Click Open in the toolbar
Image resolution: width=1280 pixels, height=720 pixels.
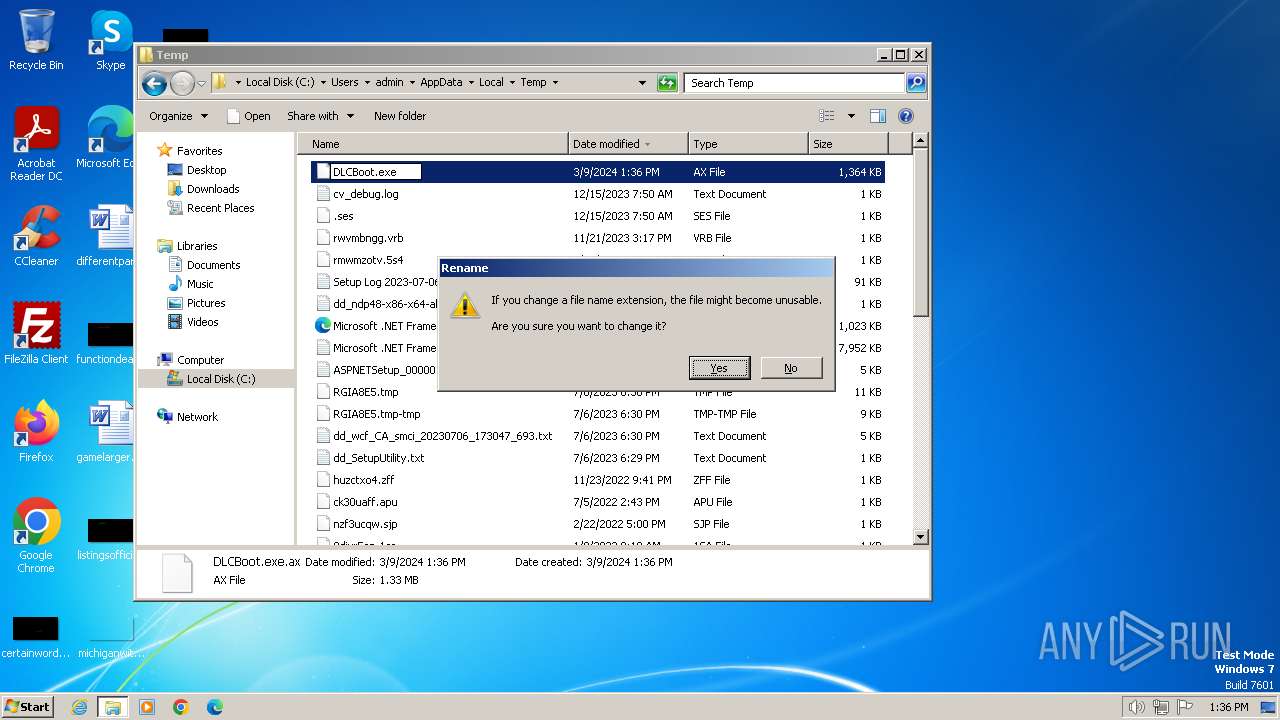click(249, 116)
